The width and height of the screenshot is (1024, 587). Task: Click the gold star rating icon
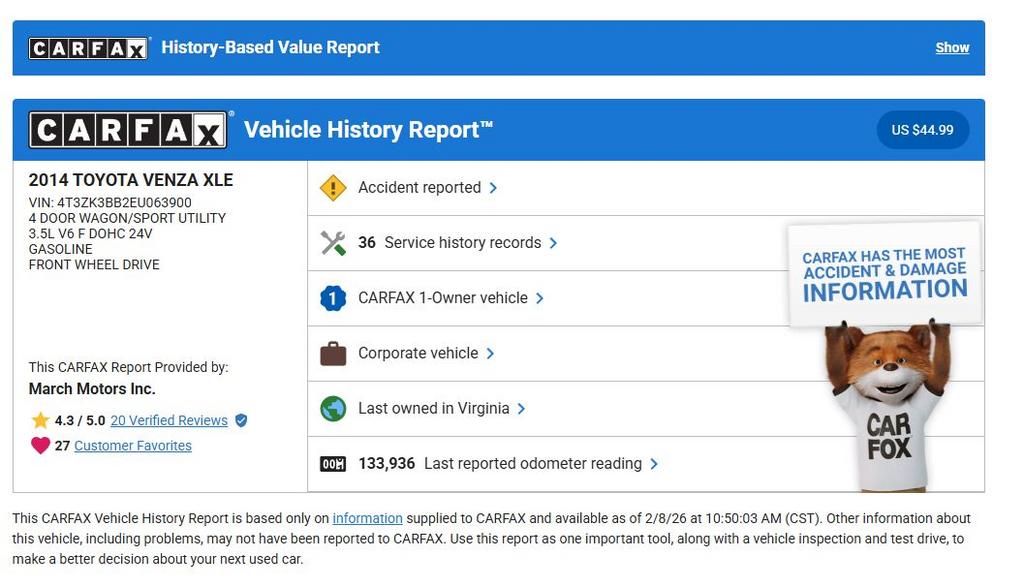[40, 421]
